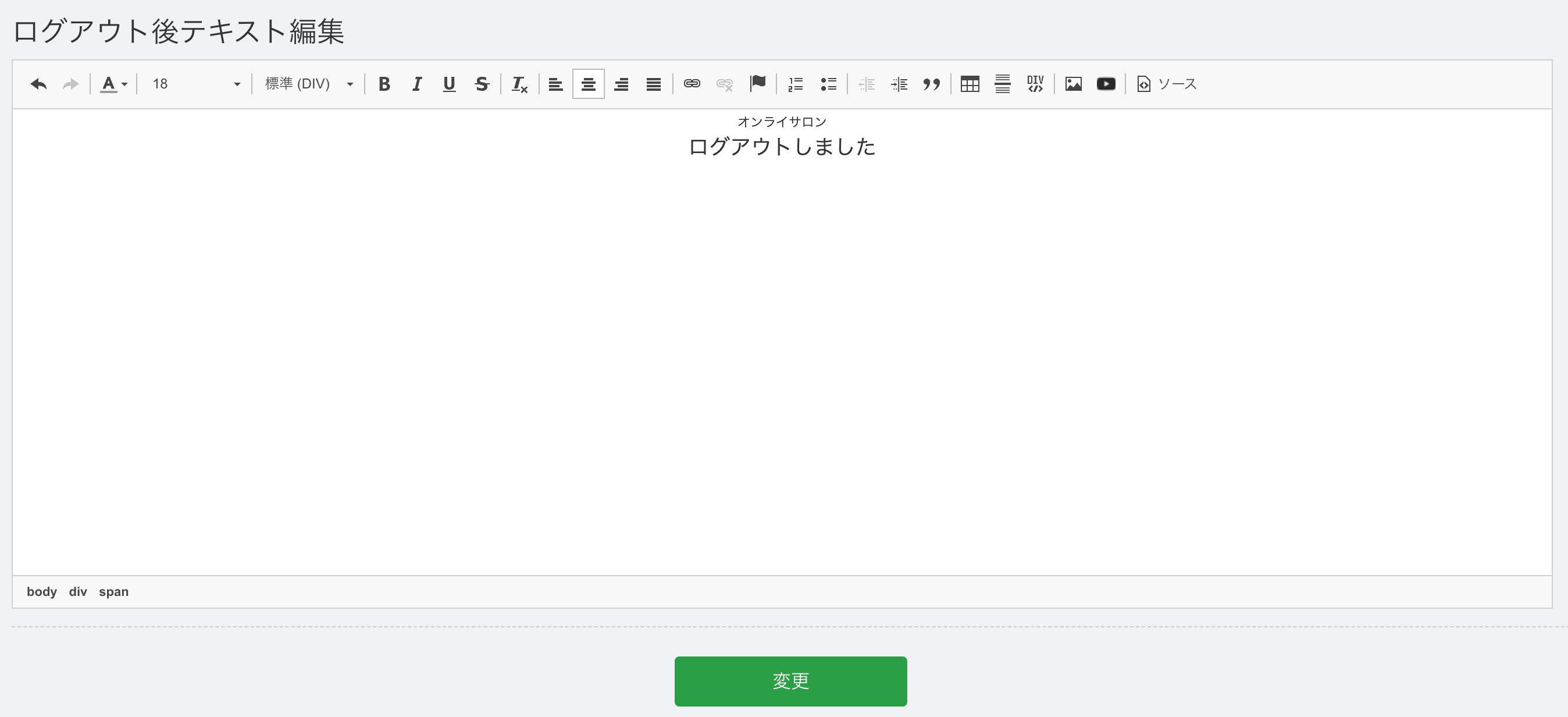This screenshot has height=717, width=1568.
Task: Align text to the left
Action: [x=556, y=84]
